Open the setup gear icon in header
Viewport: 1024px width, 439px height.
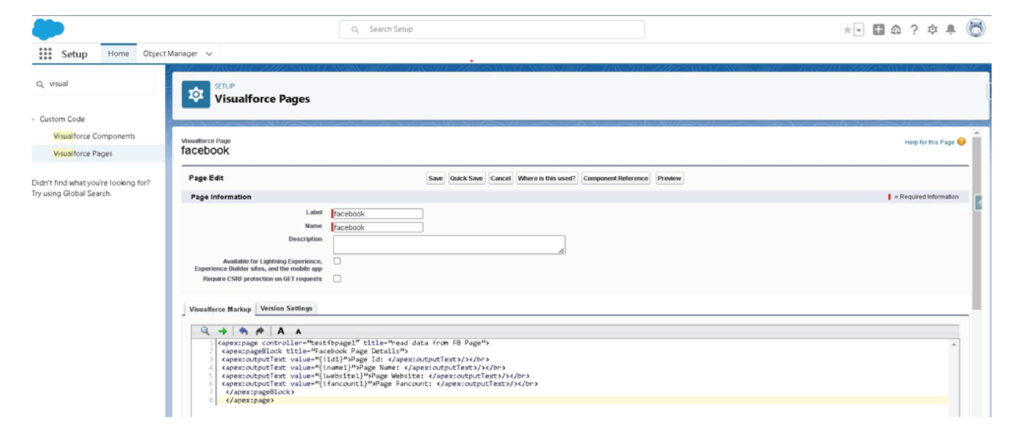point(933,29)
